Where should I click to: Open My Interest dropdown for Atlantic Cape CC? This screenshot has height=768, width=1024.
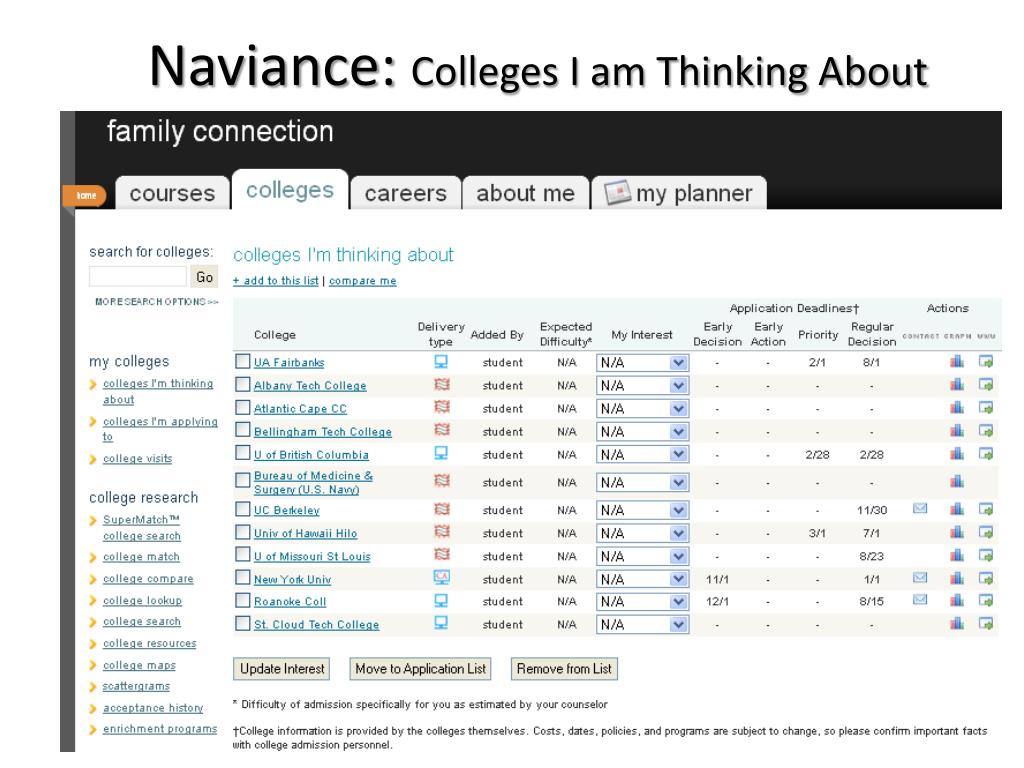(x=643, y=408)
